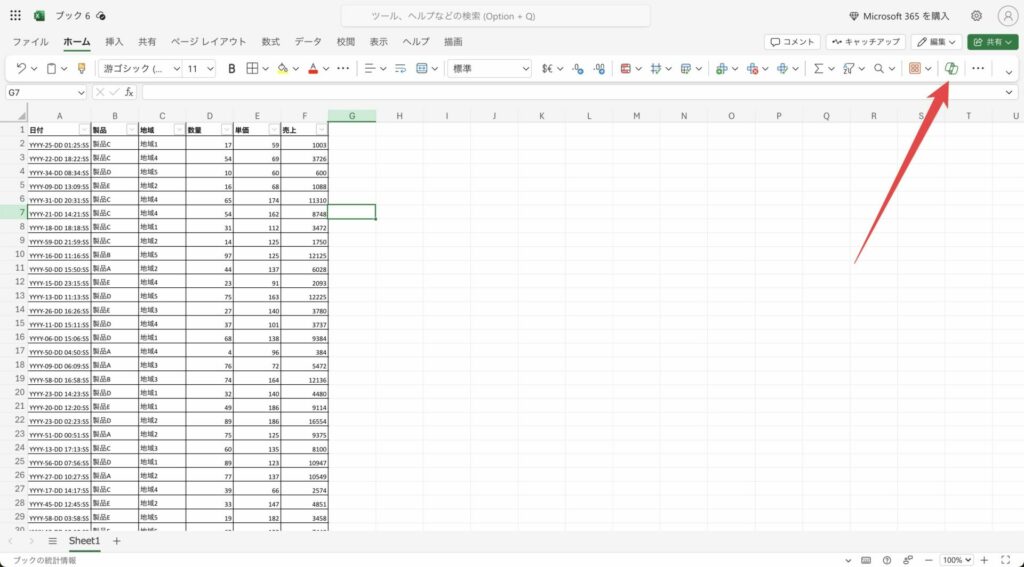Collapse the ribbon with the chevron

coord(1009,72)
